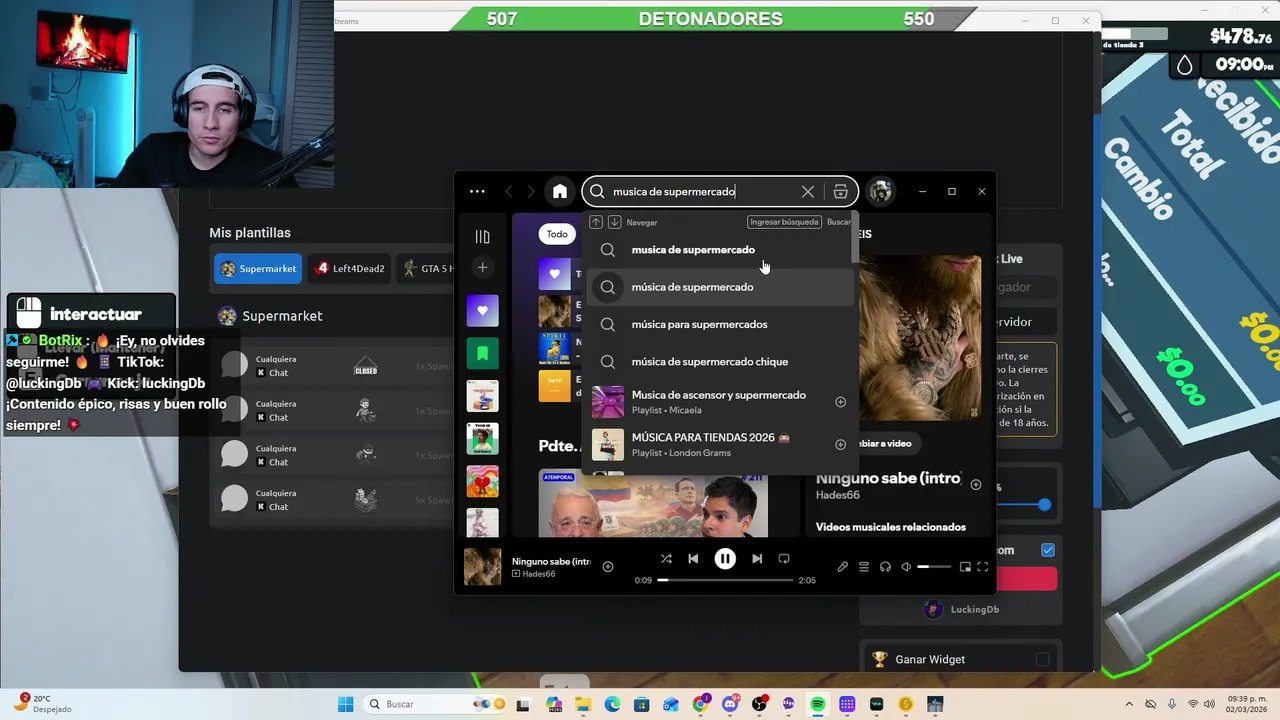The height and width of the screenshot is (720, 1280).
Task: Open green bookmark Your Episodes tile
Action: click(482, 353)
